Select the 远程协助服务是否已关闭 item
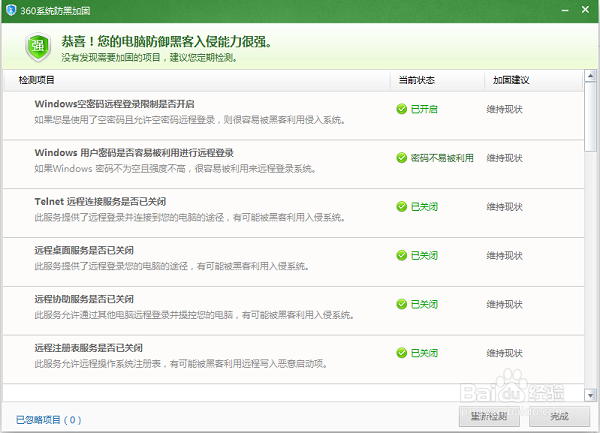Image resolution: width=600 pixels, height=433 pixels. (x=293, y=311)
